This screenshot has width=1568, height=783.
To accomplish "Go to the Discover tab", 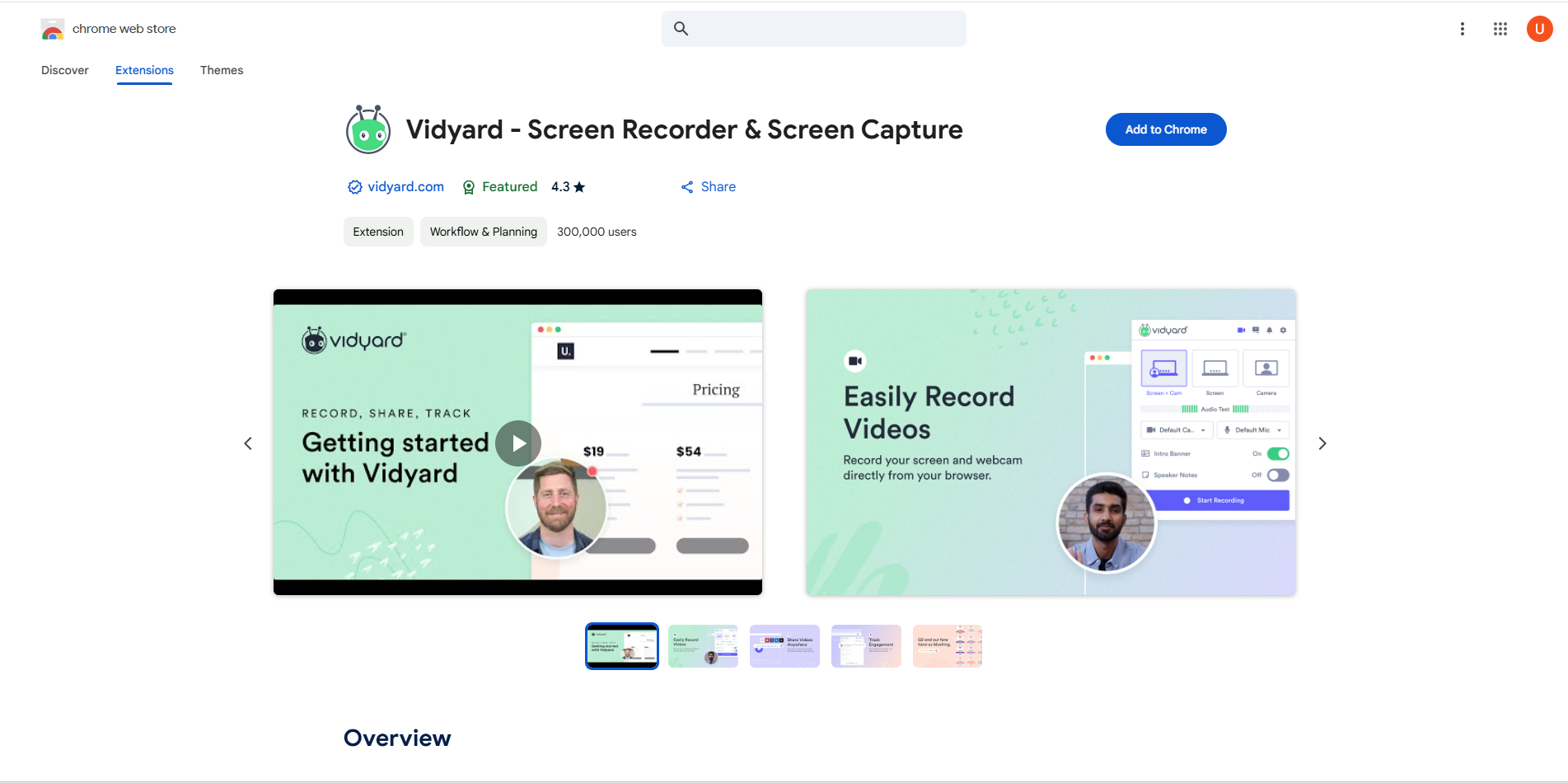I will click(x=65, y=70).
